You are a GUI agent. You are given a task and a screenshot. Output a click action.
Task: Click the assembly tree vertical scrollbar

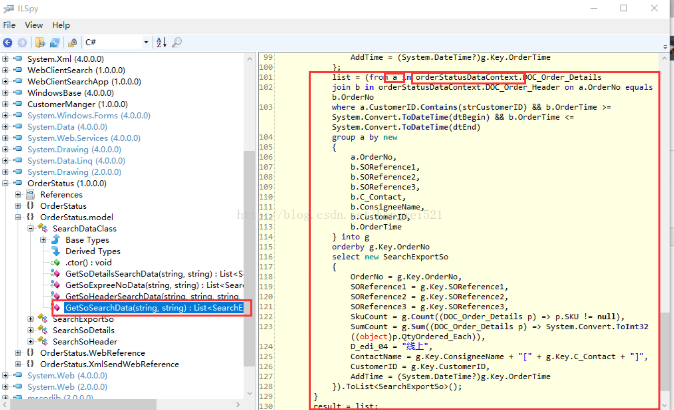coord(249,258)
